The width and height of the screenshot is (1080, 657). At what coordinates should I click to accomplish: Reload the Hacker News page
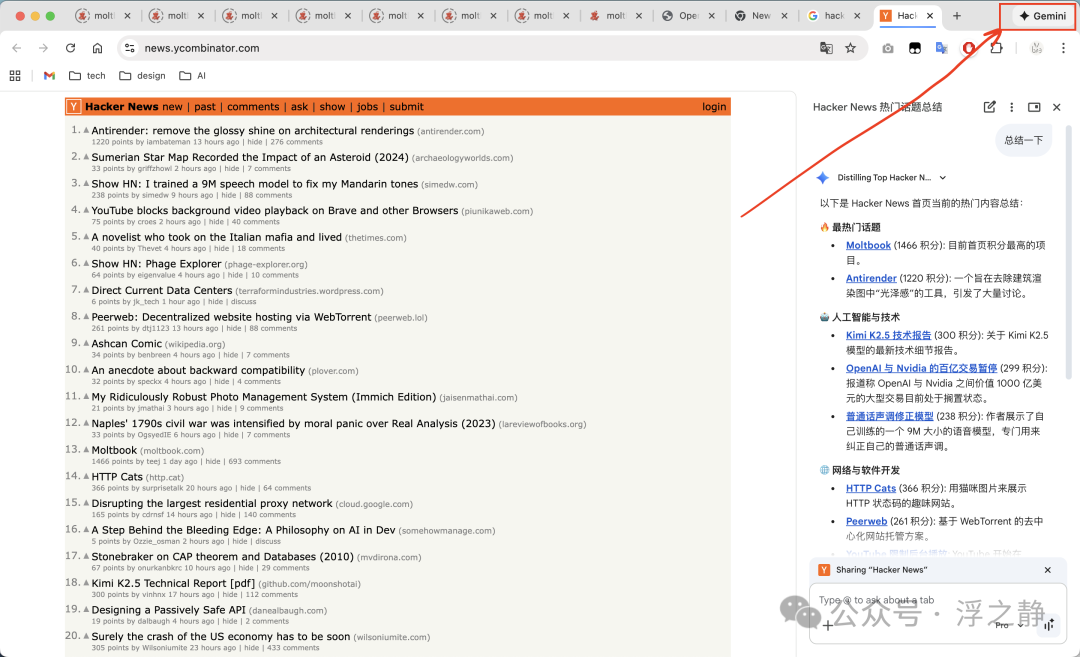coord(70,48)
